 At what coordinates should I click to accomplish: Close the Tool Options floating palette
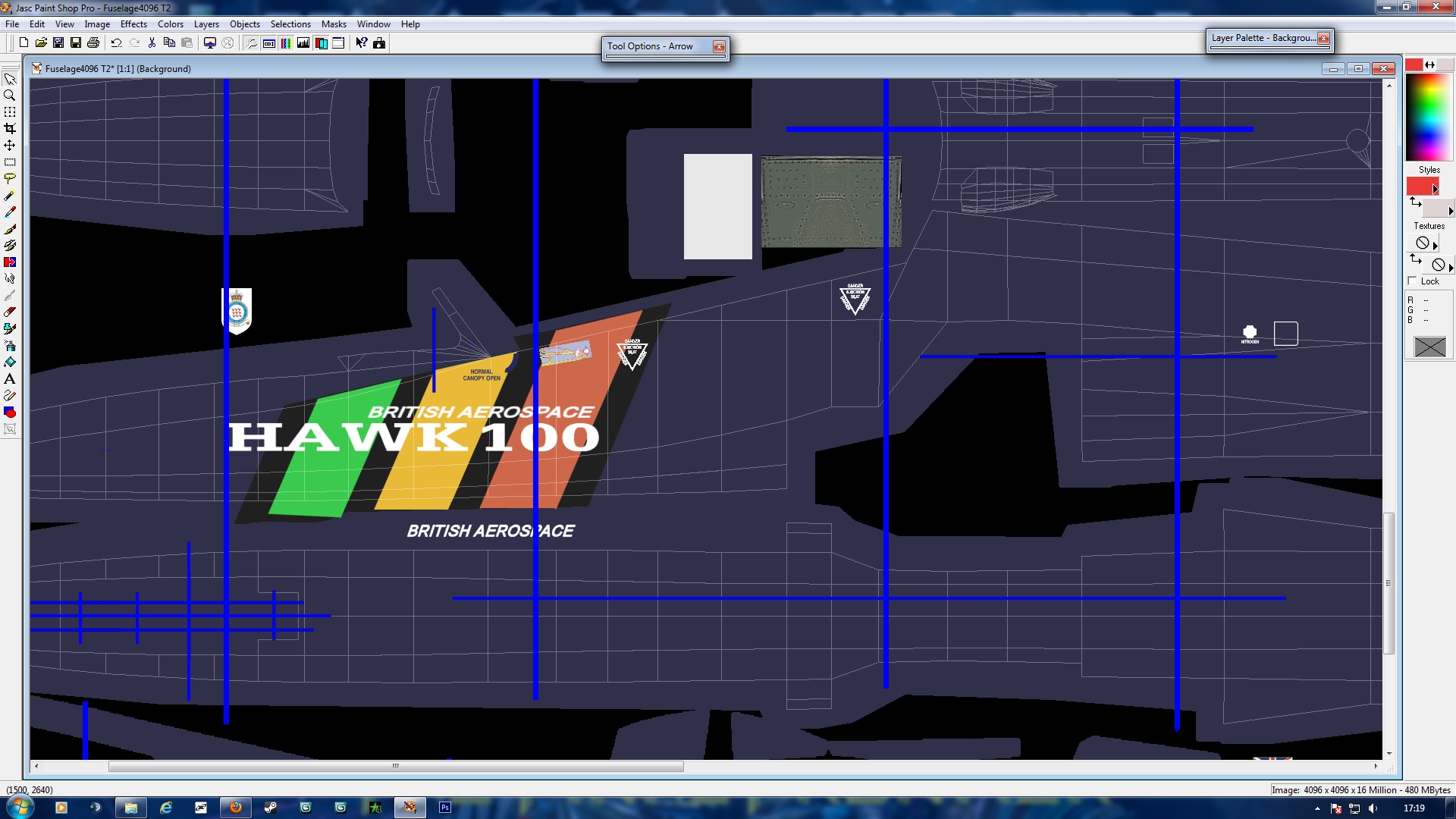[x=719, y=47]
